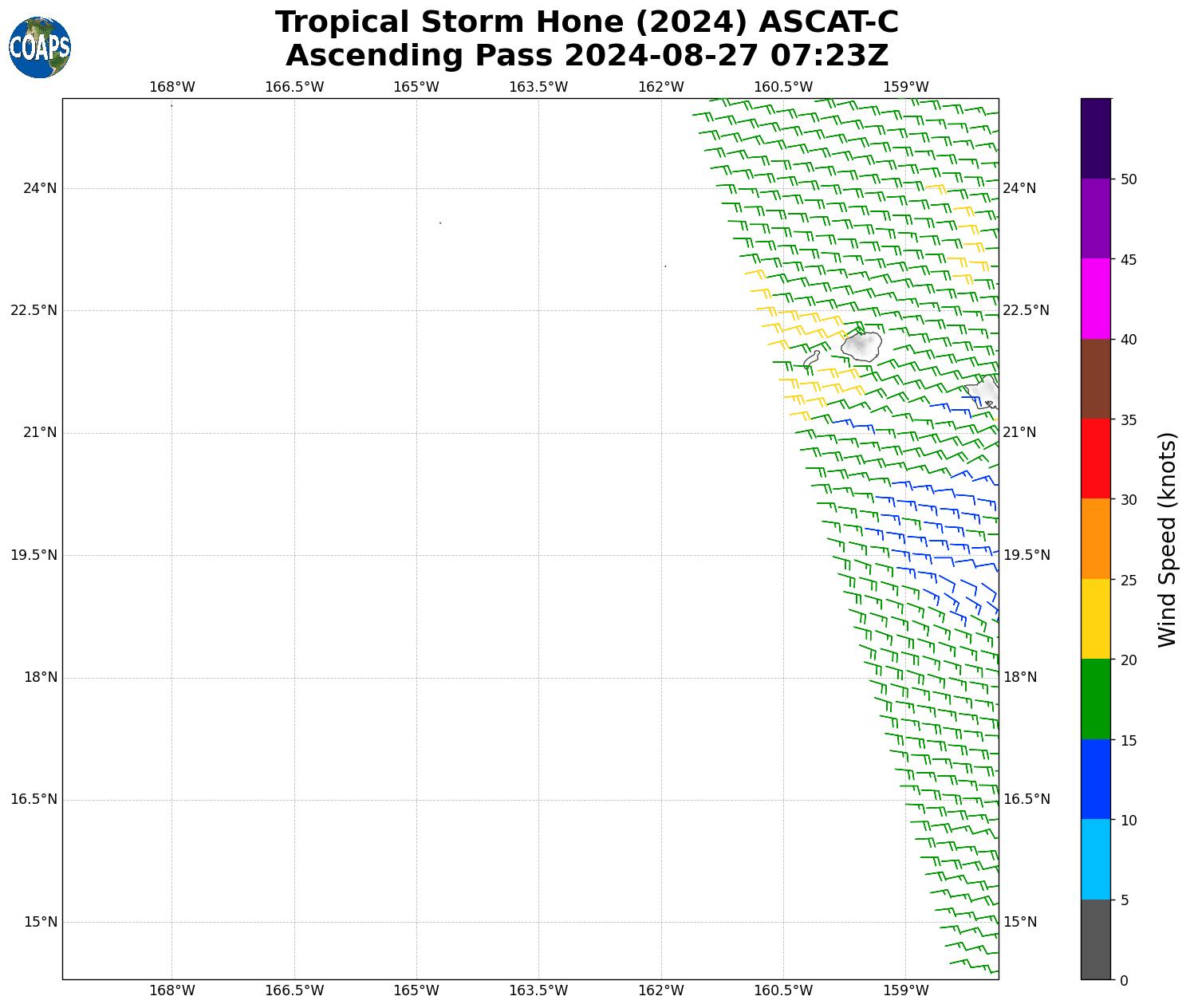Select the orange 25-30 knots colorbar segment
Viewport: 1190px width, 1008px height.
(x=1095, y=538)
